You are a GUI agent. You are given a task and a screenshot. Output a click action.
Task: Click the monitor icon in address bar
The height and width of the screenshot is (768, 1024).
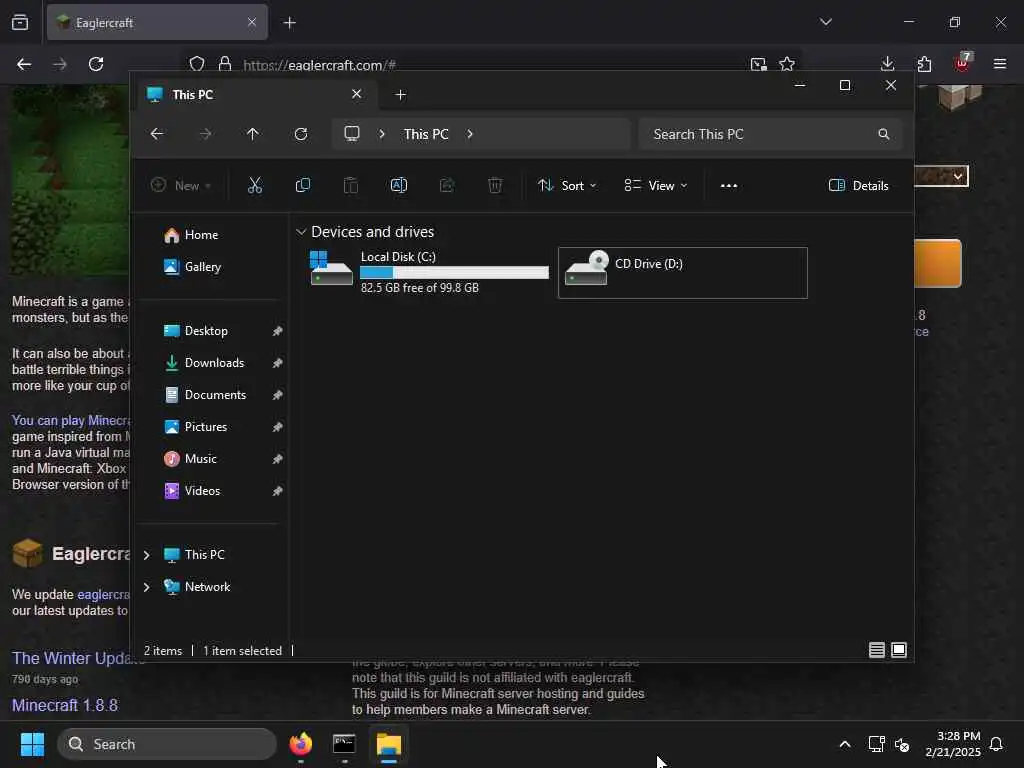click(x=352, y=134)
